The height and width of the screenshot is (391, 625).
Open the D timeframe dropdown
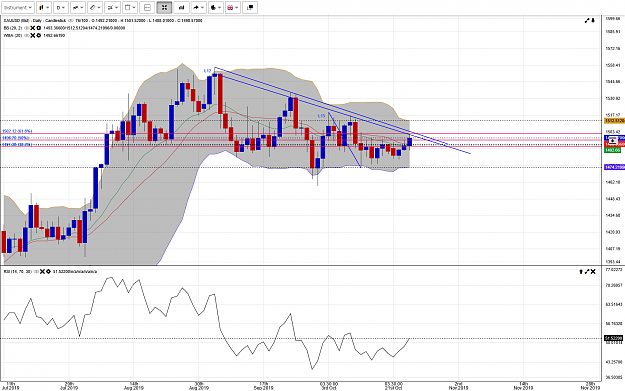coord(61,8)
